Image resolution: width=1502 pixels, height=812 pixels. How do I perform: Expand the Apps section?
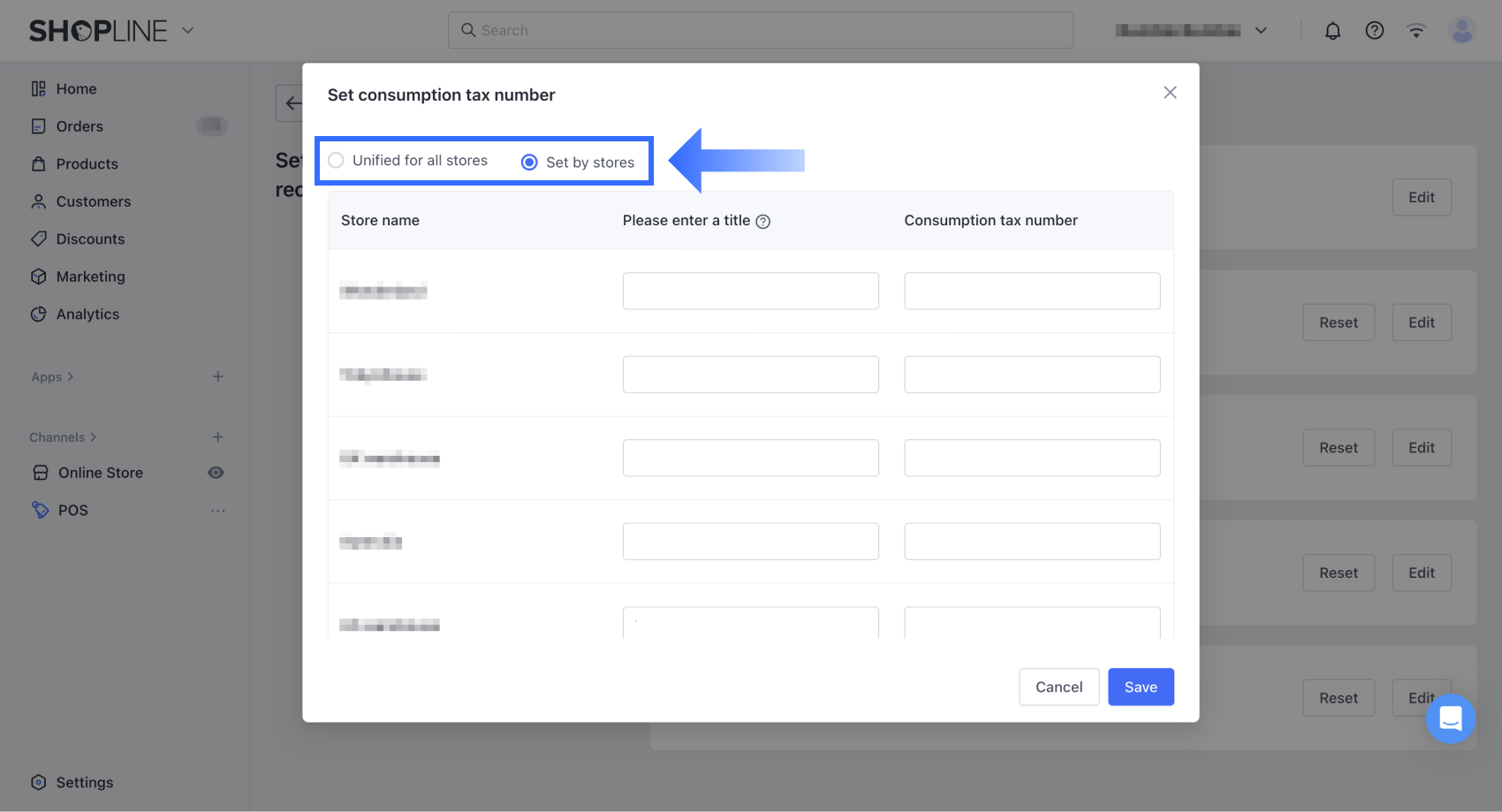[x=53, y=377]
